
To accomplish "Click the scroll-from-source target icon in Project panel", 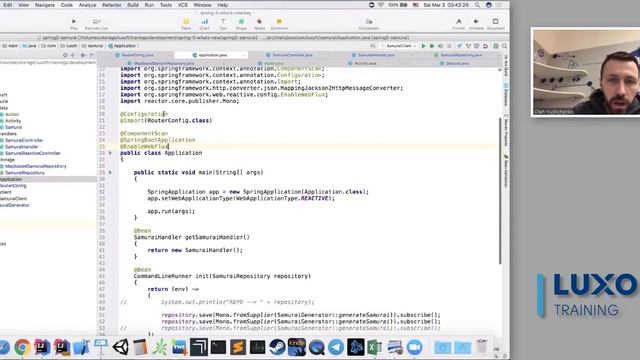I will tap(65, 55).
